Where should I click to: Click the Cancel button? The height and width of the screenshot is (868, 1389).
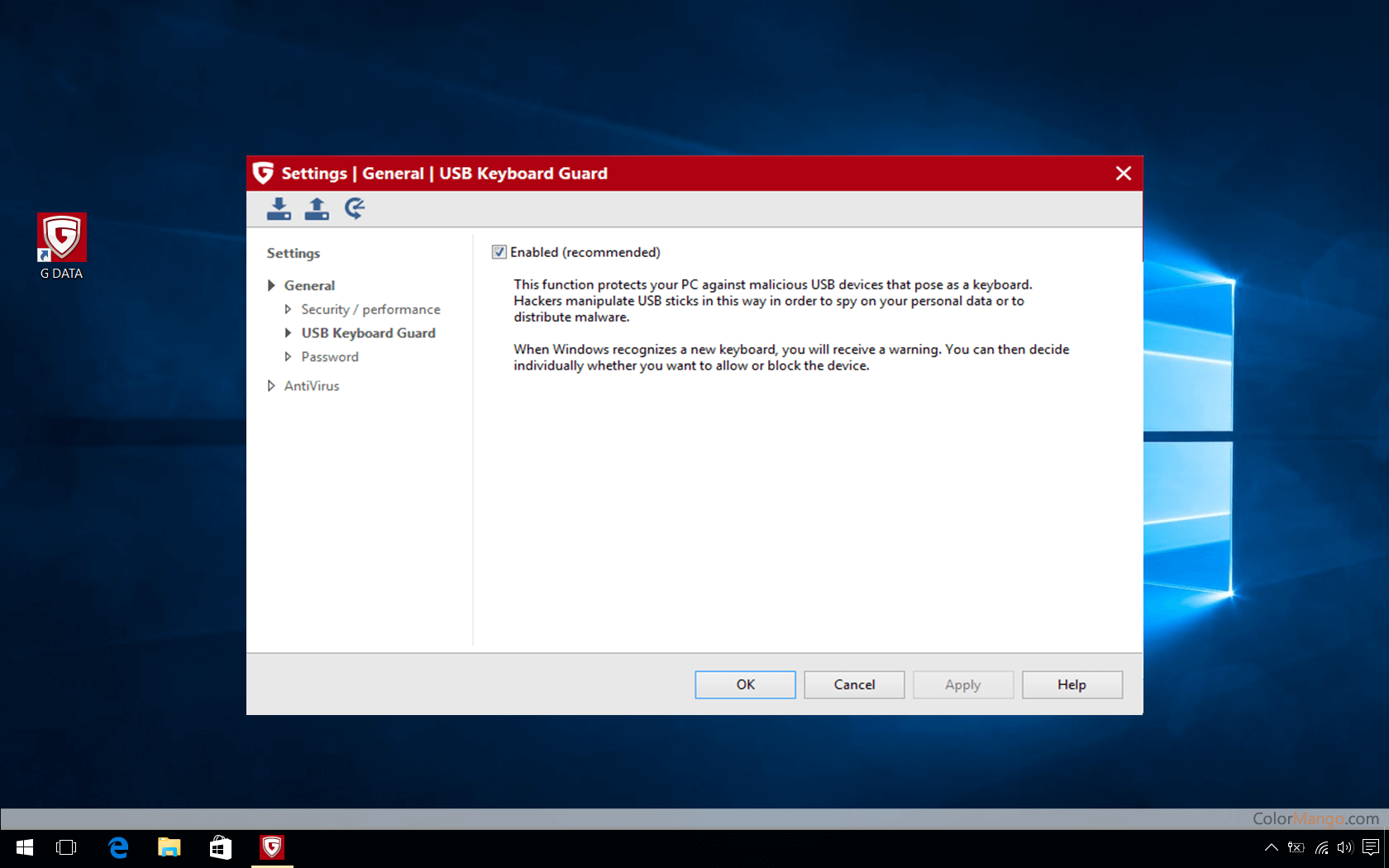(x=854, y=684)
